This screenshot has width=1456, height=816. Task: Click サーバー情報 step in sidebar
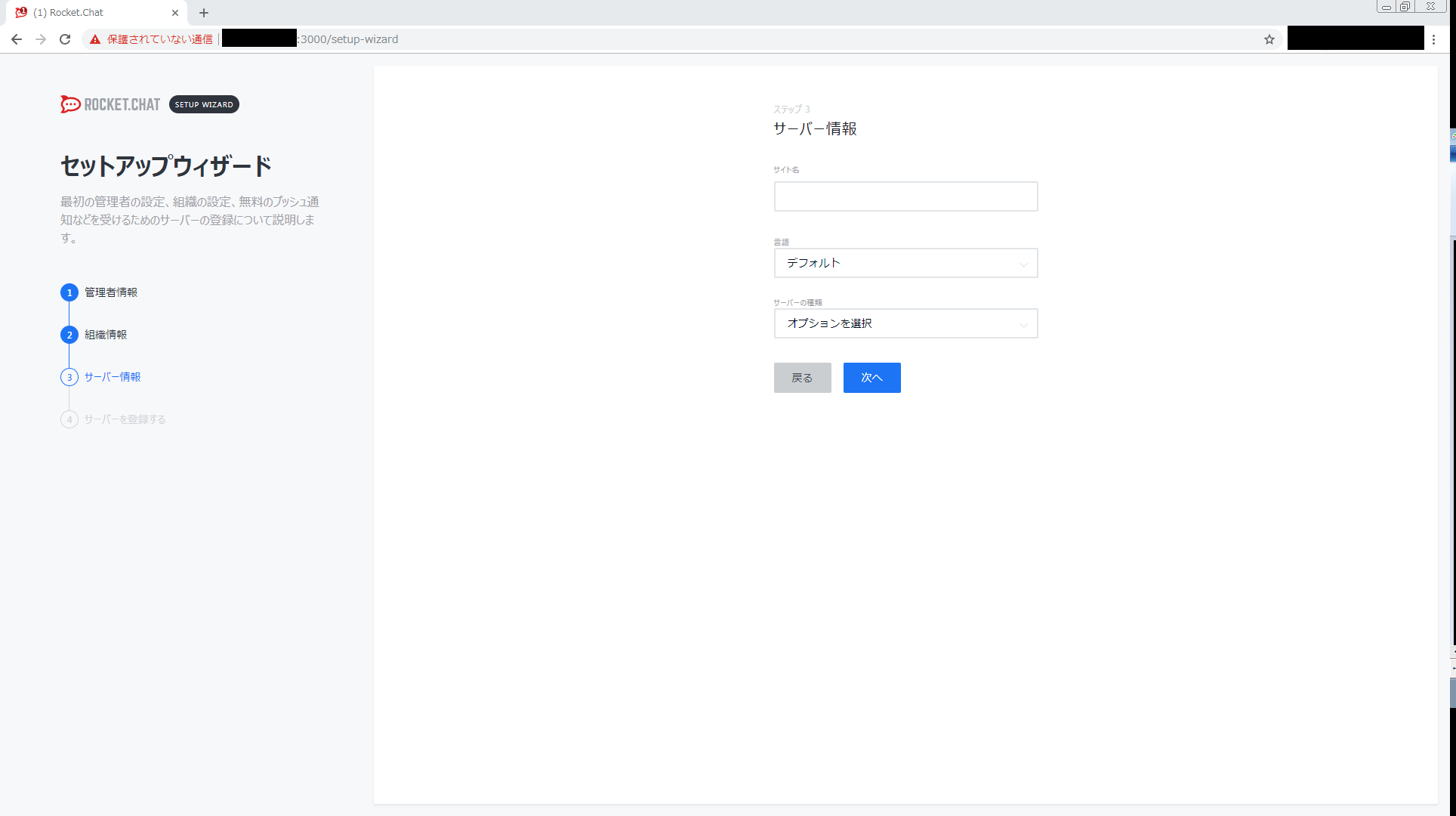113,377
